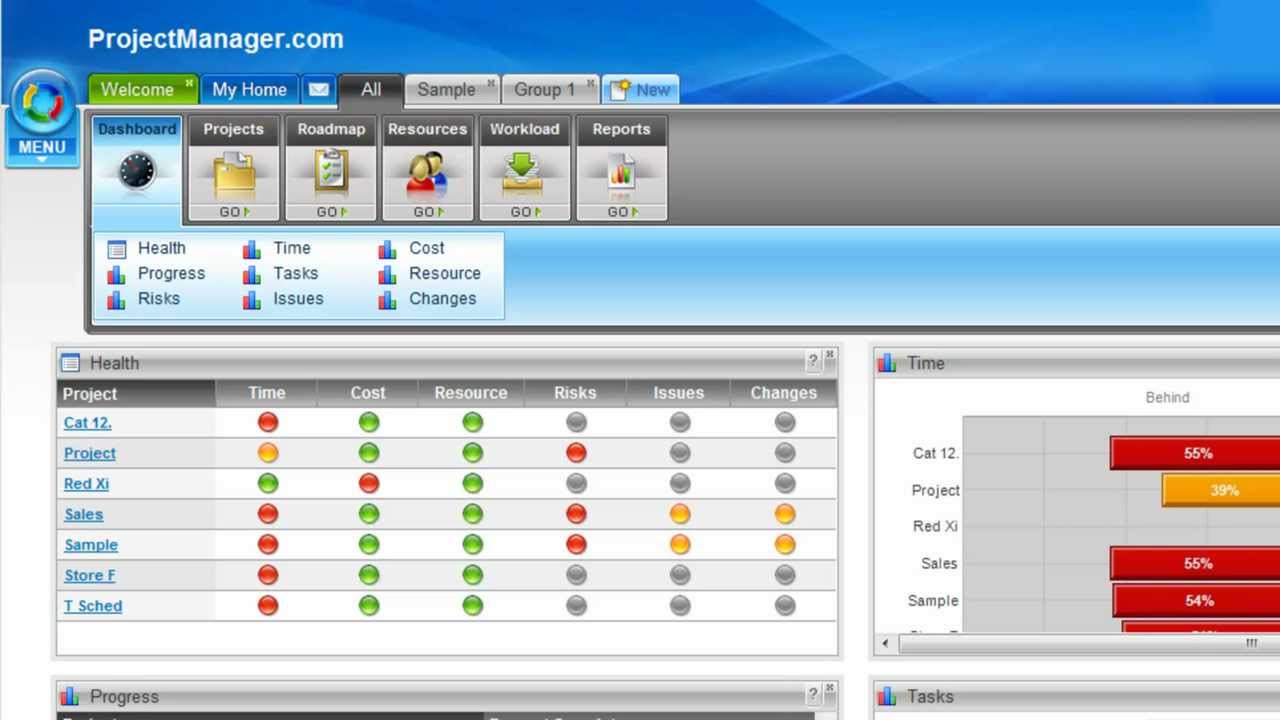1280x720 pixels.
Task: Click the Resources GO button
Action: coord(428,212)
